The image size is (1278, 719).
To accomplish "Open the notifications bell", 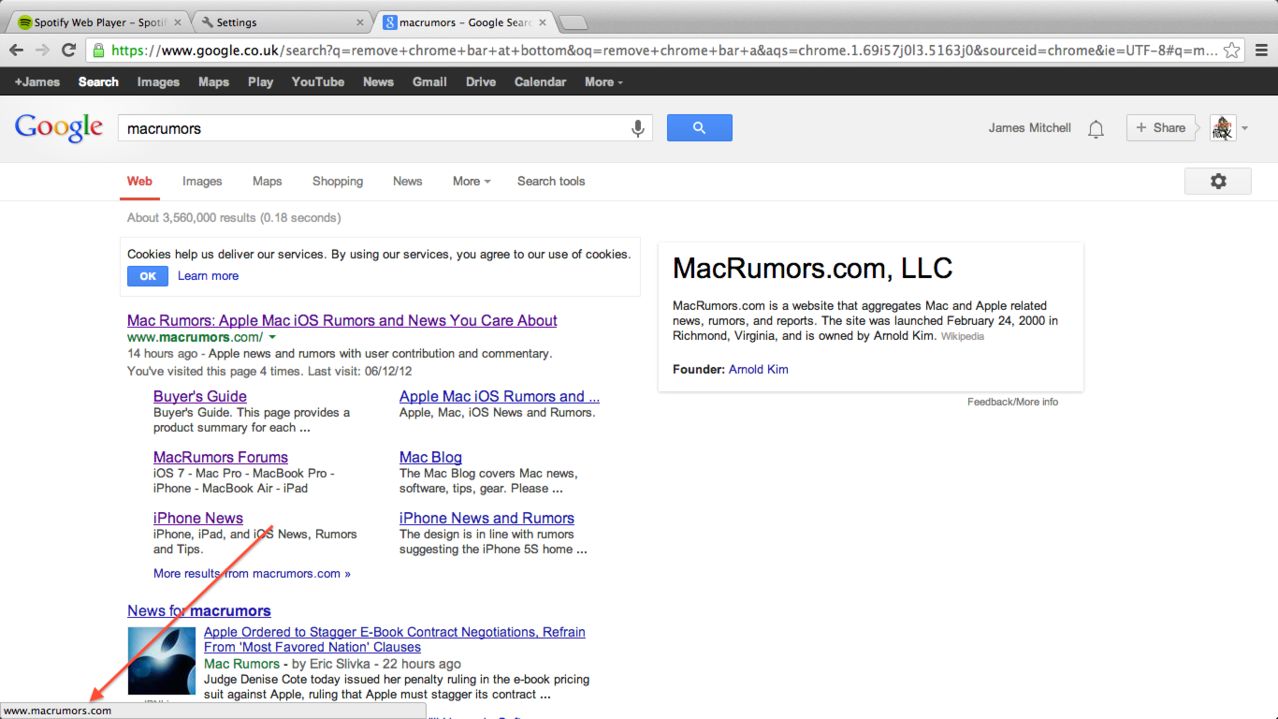I will 1096,129.
